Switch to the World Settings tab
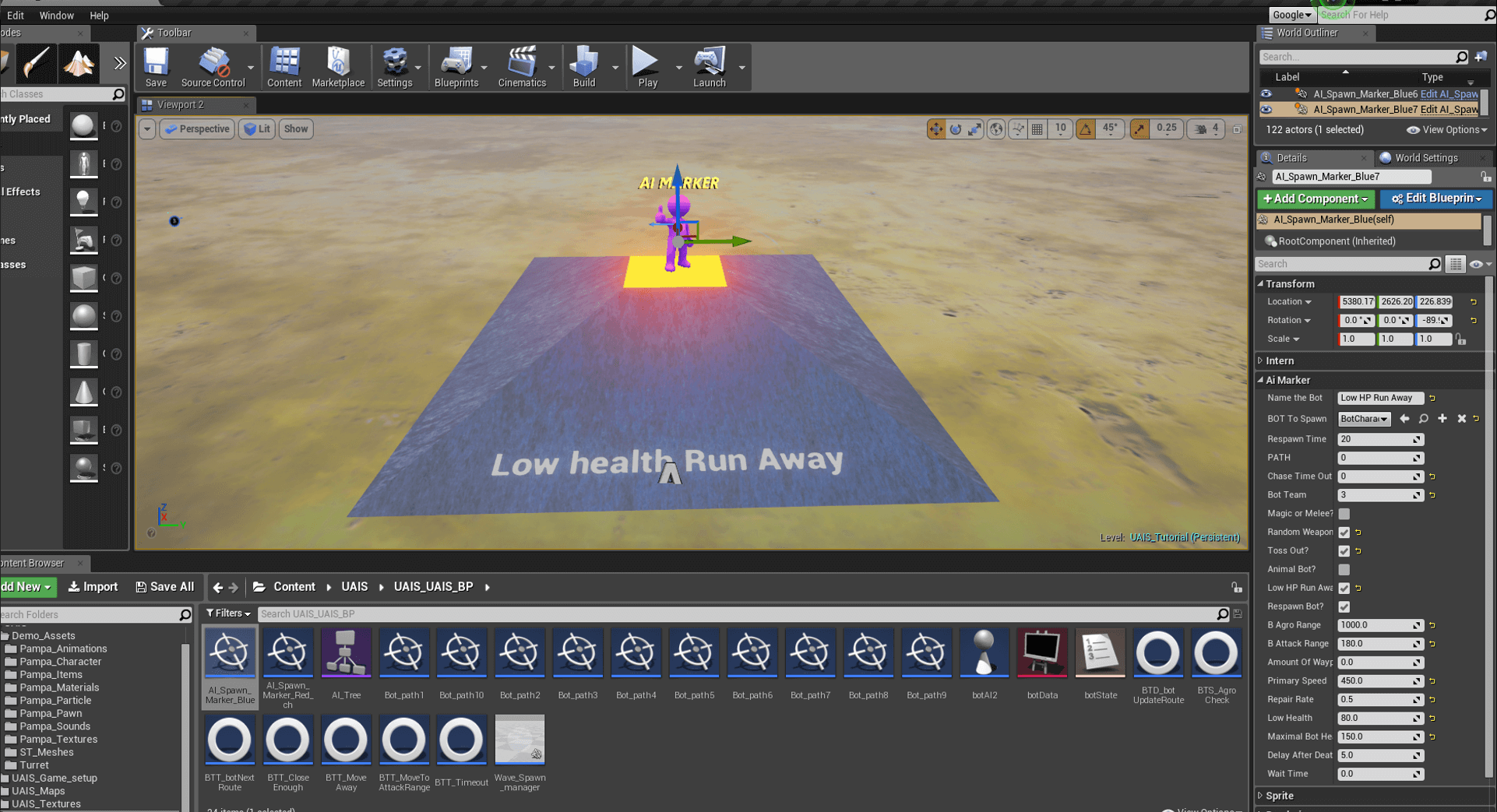 tap(1426, 158)
